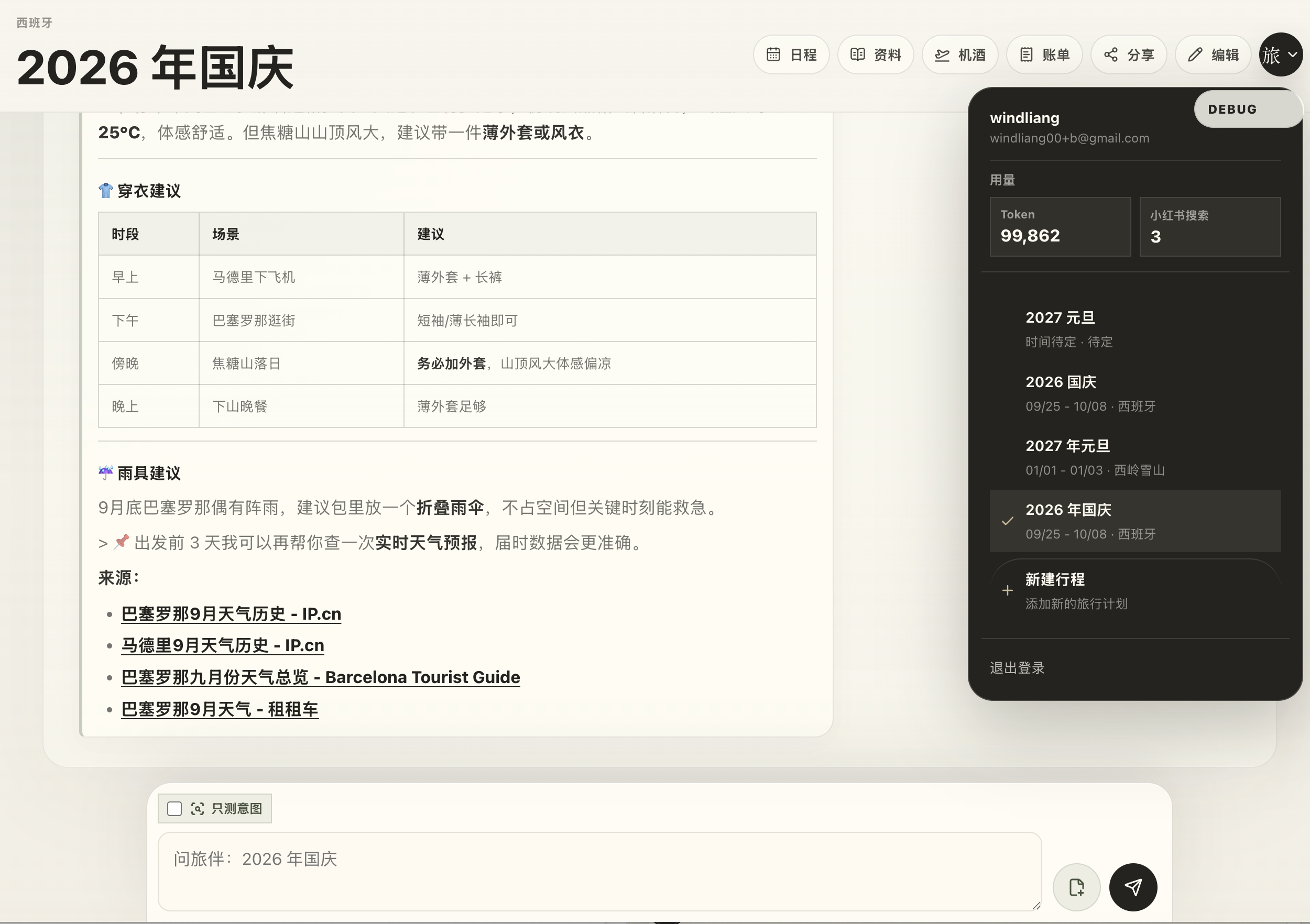
Task: Click the 薄外套 + 长裤 table cell
Action: tap(610, 277)
